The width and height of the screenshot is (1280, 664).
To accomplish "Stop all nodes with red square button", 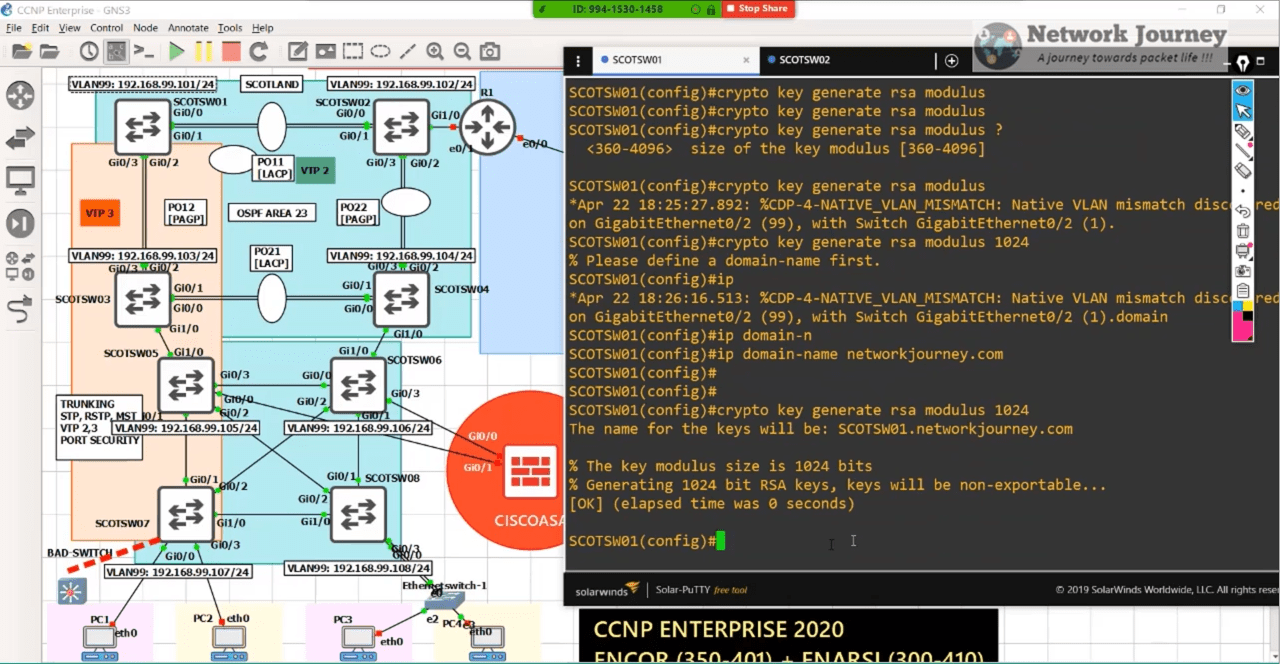I will point(231,51).
